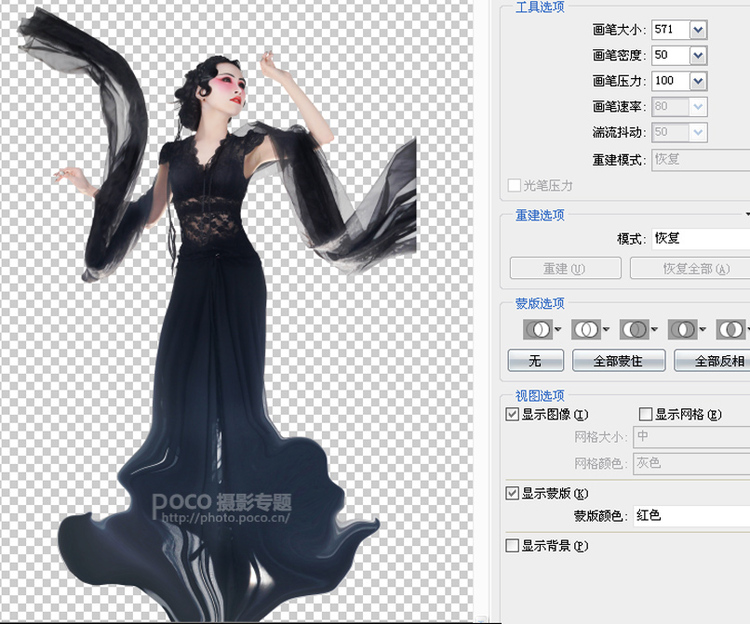Click the Replace Selection mask icon
Image resolution: width=750 pixels, height=624 pixels.
tap(538, 329)
